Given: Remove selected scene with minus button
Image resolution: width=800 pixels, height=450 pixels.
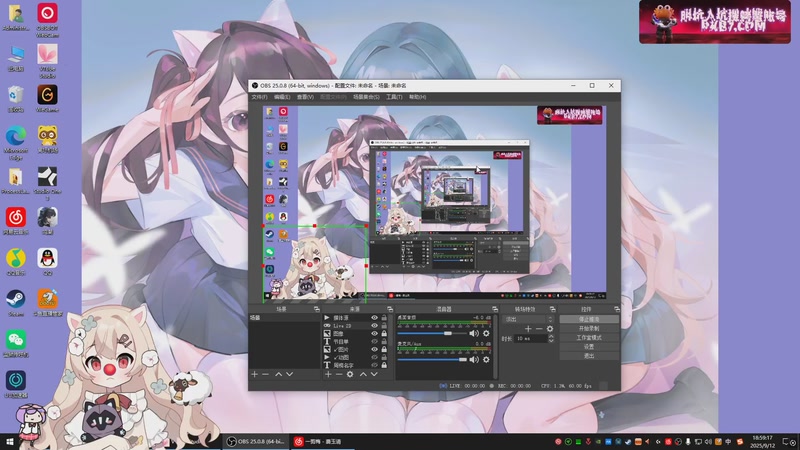Looking at the screenshot, I should coord(265,374).
